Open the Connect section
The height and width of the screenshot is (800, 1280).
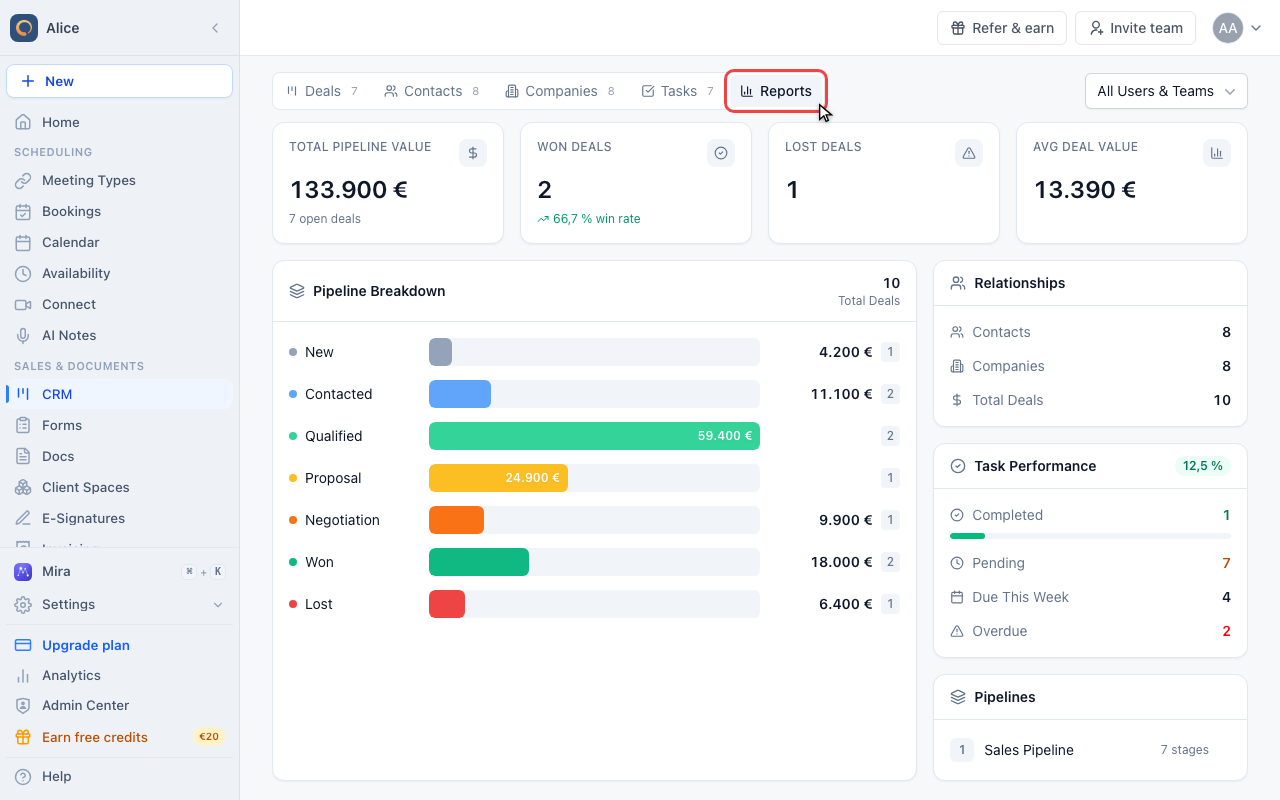120,304
